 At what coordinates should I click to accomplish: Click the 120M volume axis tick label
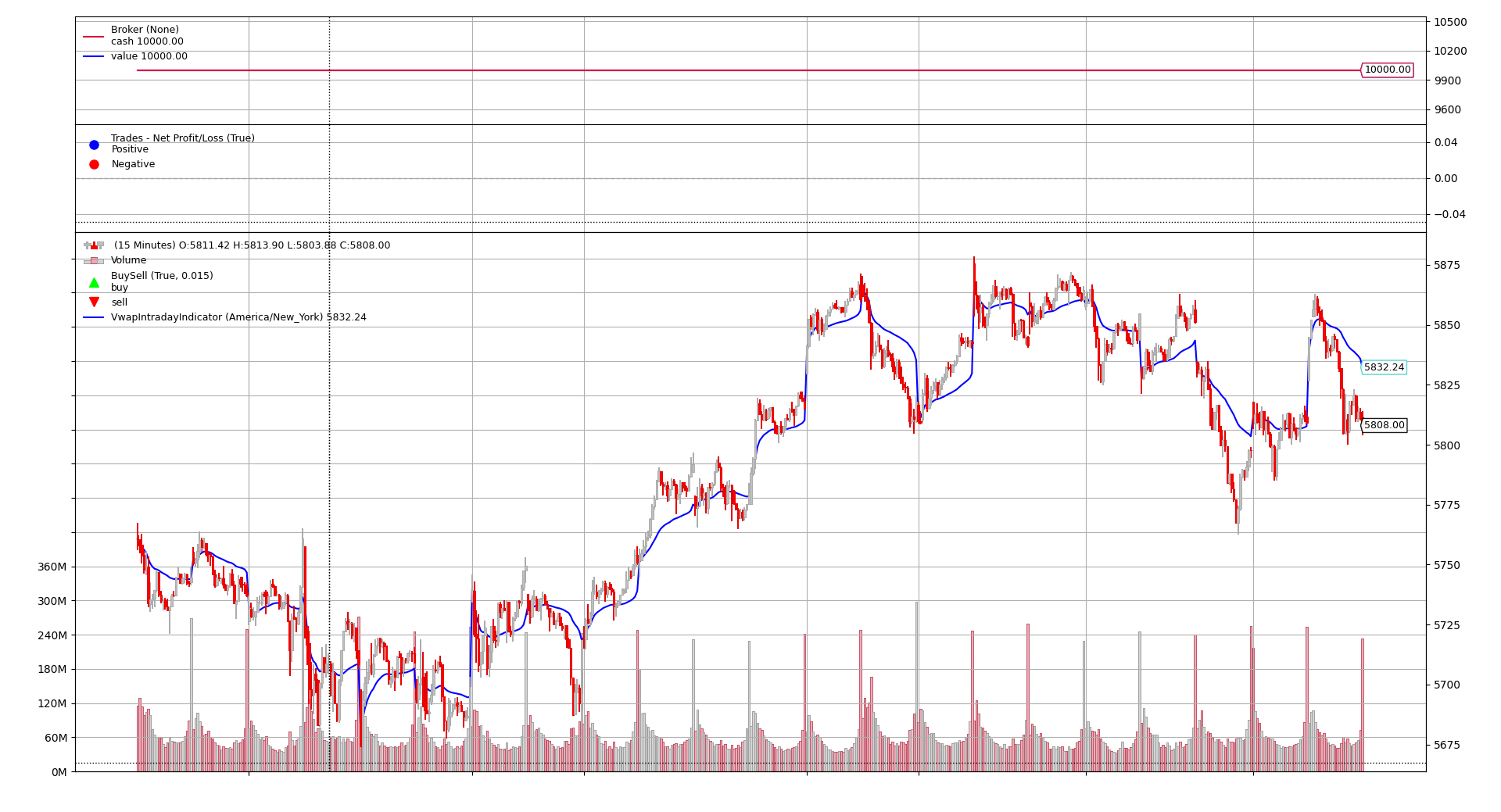tap(52, 703)
